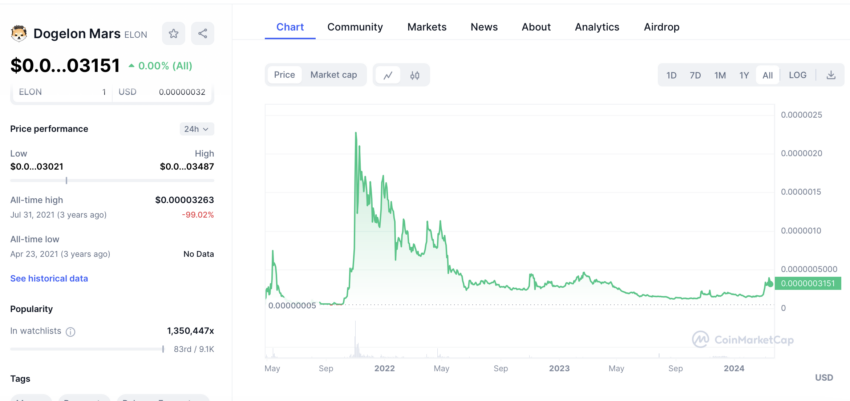Click the 2023 x-axis label
The width and height of the screenshot is (850, 401).
pos(559,368)
